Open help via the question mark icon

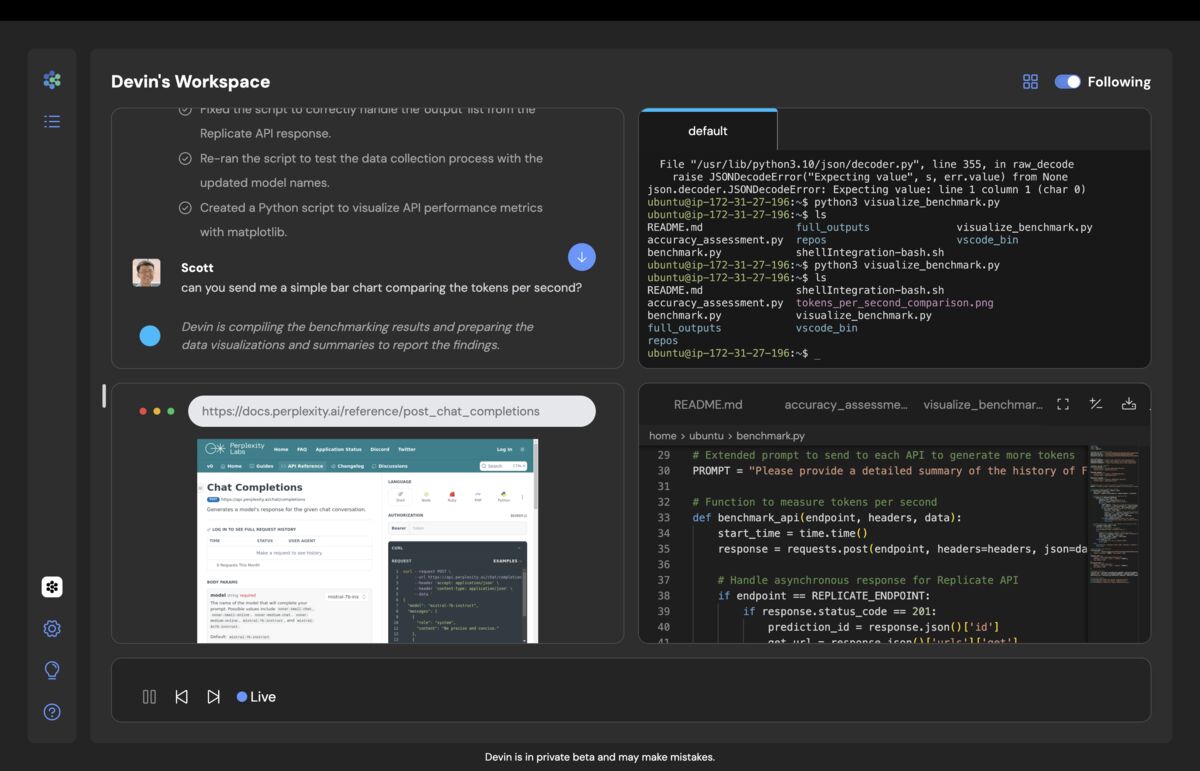tap(52, 712)
